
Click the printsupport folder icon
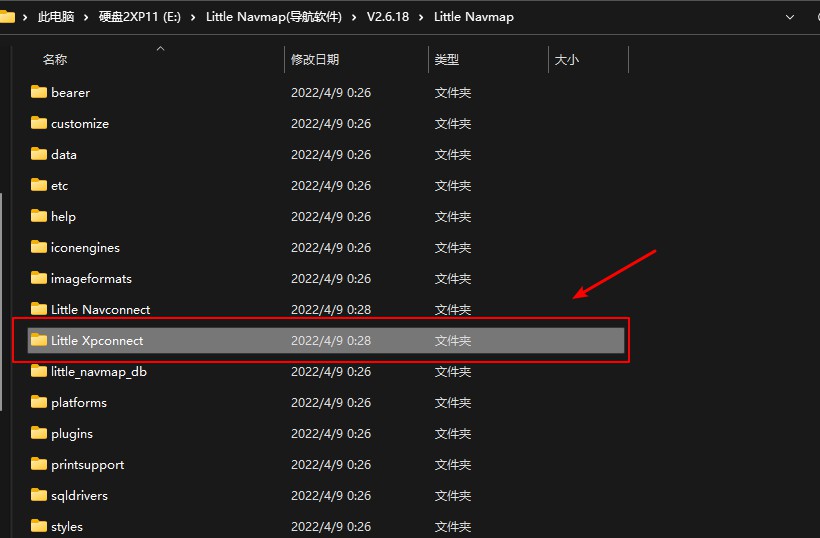(x=39, y=464)
